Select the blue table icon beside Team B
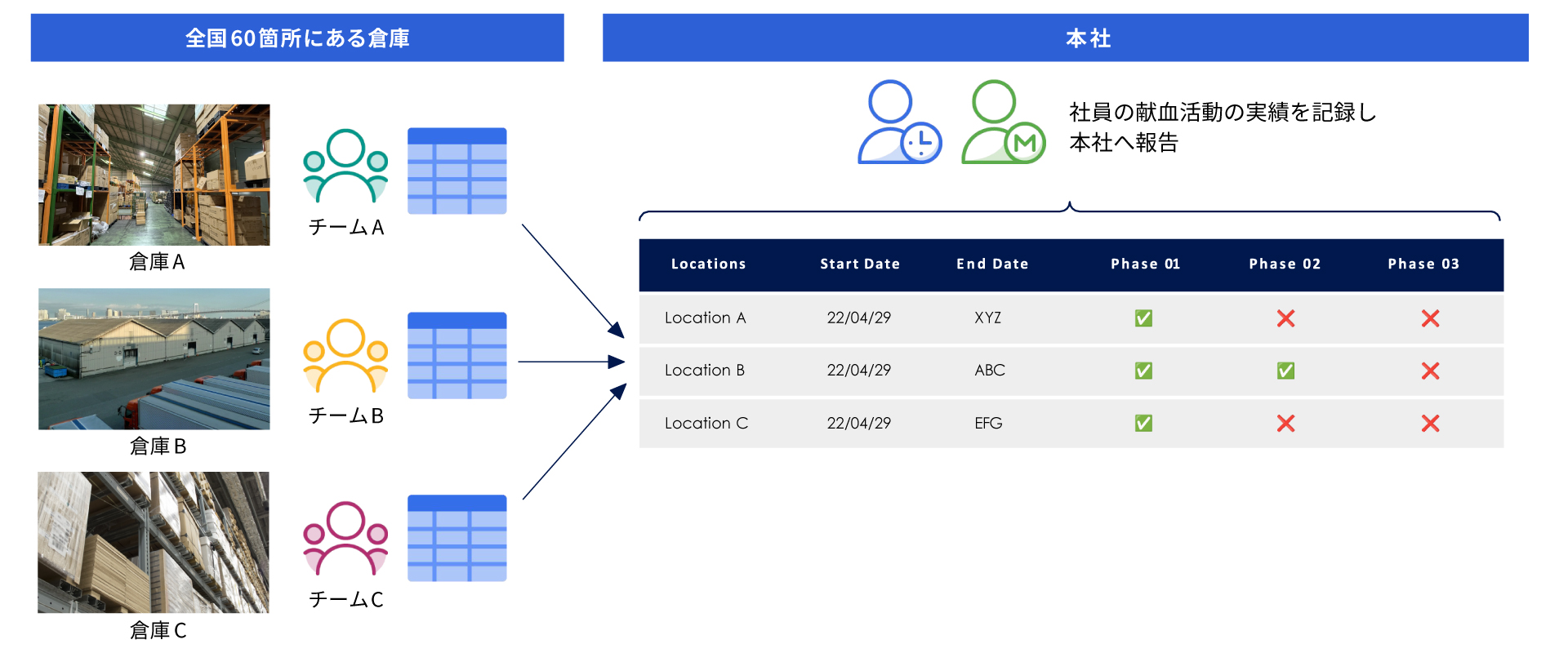Screen dimensions: 1568x653 click(457, 355)
